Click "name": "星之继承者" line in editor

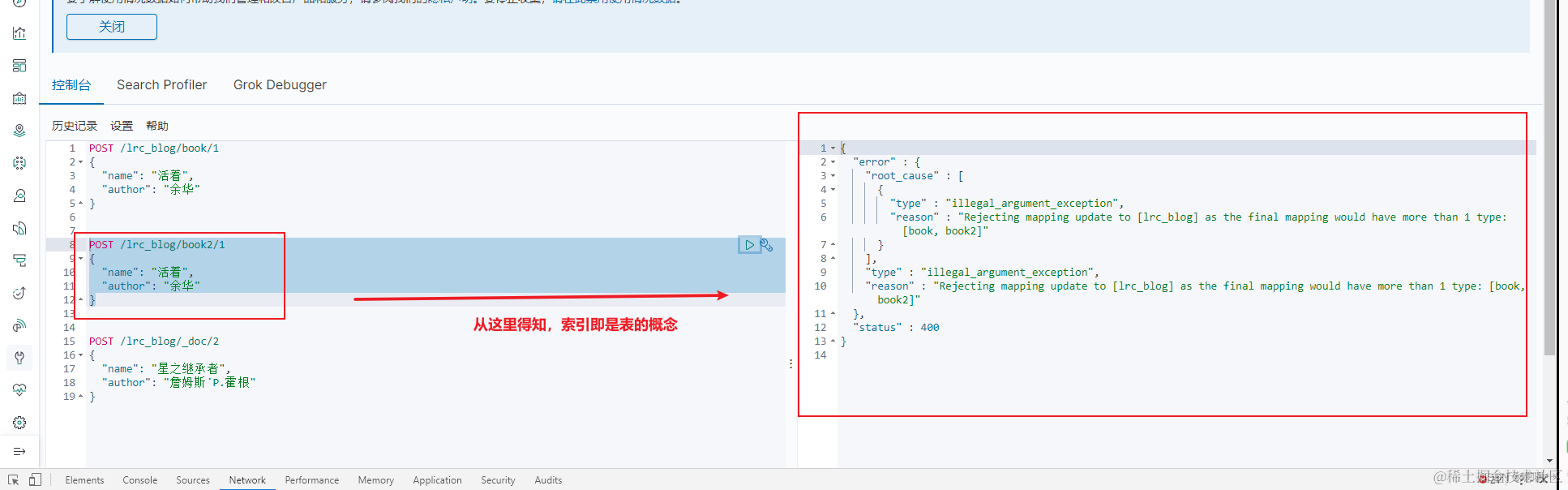point(166,369)
